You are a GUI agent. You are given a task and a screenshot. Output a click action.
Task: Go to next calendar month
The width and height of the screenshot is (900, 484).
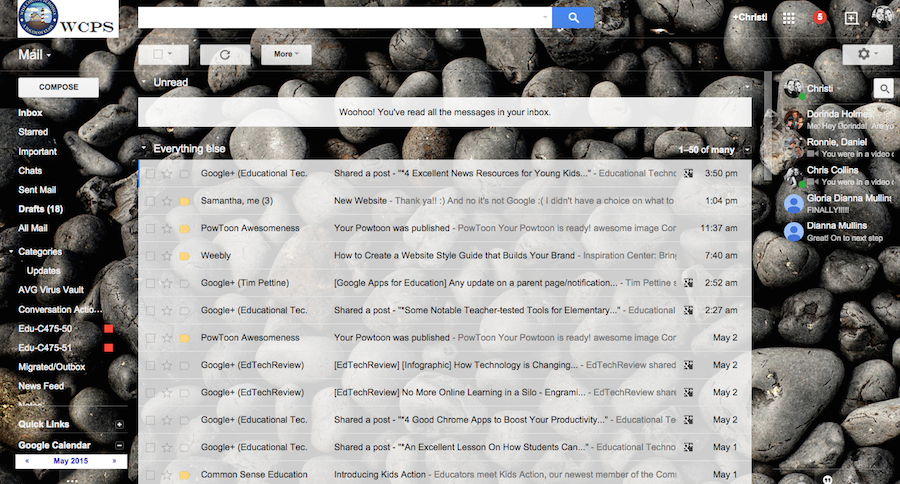coord(114,461)
